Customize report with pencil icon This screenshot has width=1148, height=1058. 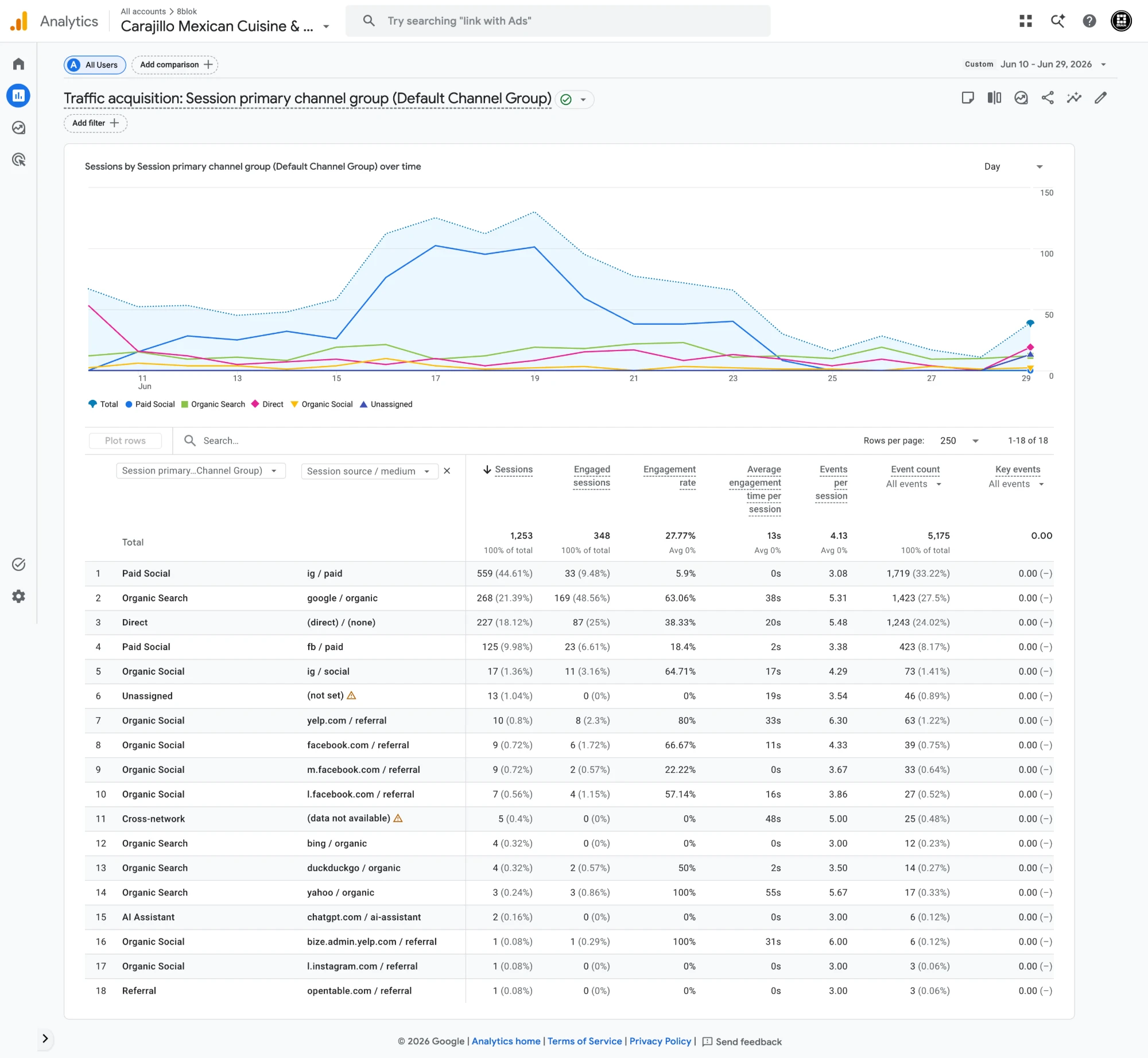[1100, 98]
